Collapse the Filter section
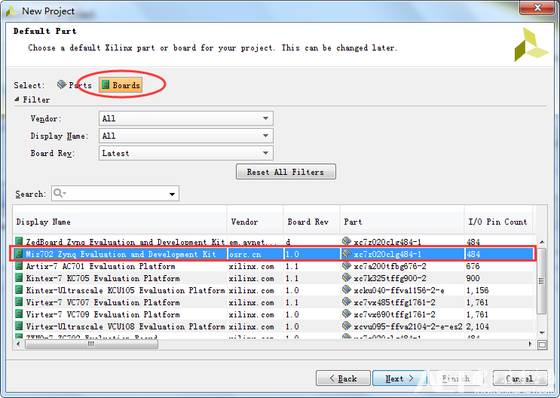 click(x=17, y=100)
